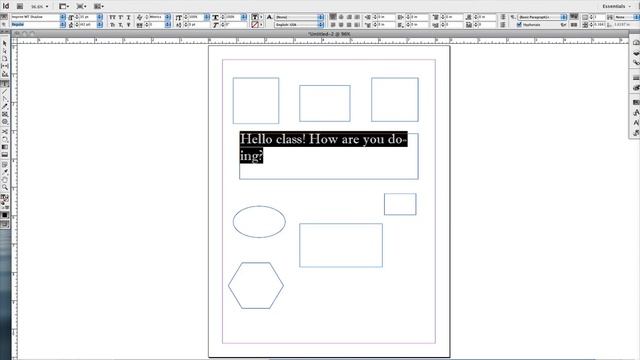Toggle Underline formatting
The image size is (640, 360).
129,17
